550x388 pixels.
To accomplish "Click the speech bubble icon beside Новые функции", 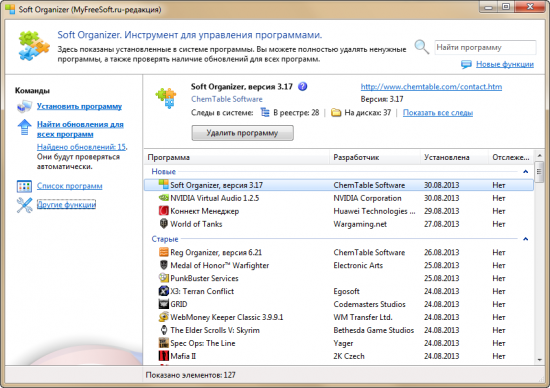I will pos(466,65).
